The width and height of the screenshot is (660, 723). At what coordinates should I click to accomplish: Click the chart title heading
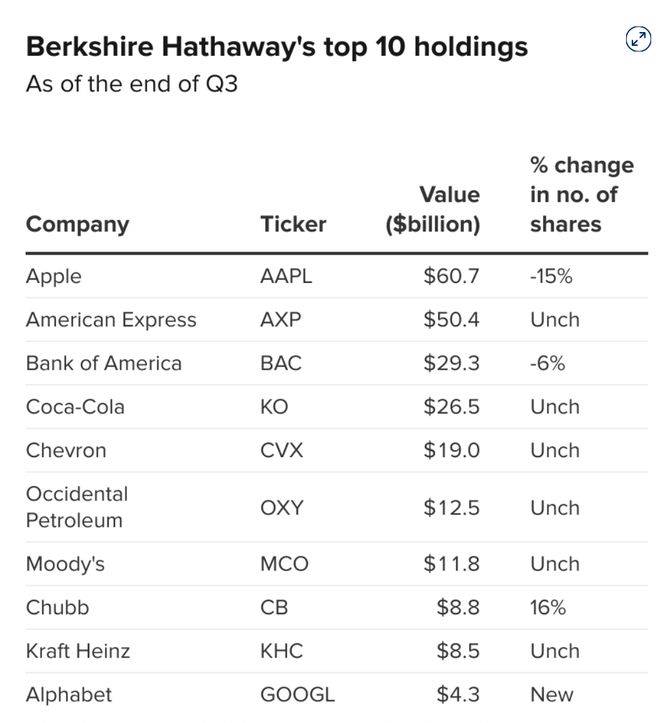(276, 47)
